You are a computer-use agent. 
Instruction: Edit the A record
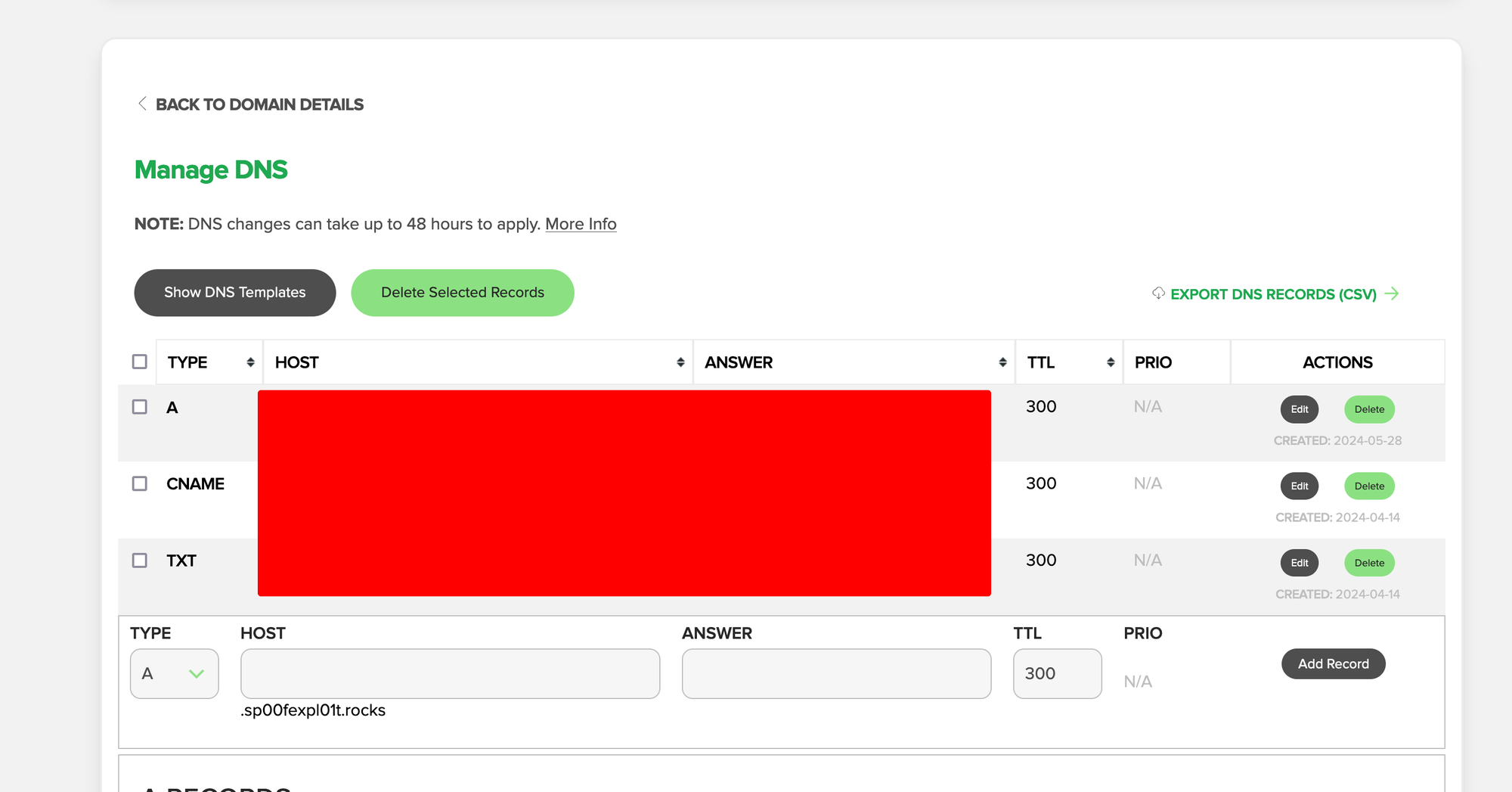coord(1299,409)
